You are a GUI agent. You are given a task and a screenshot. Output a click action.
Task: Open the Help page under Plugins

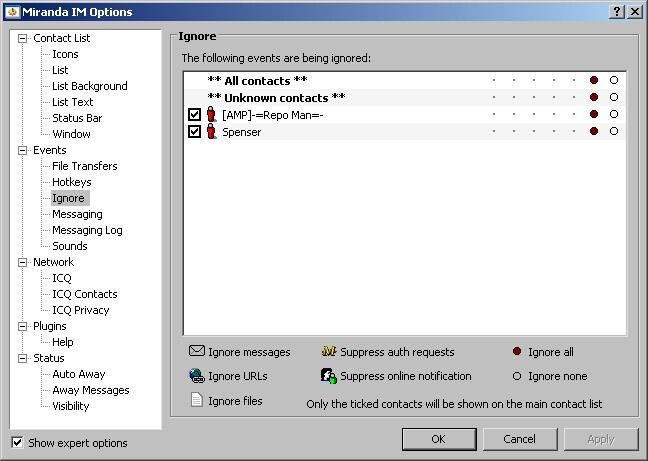63,342
